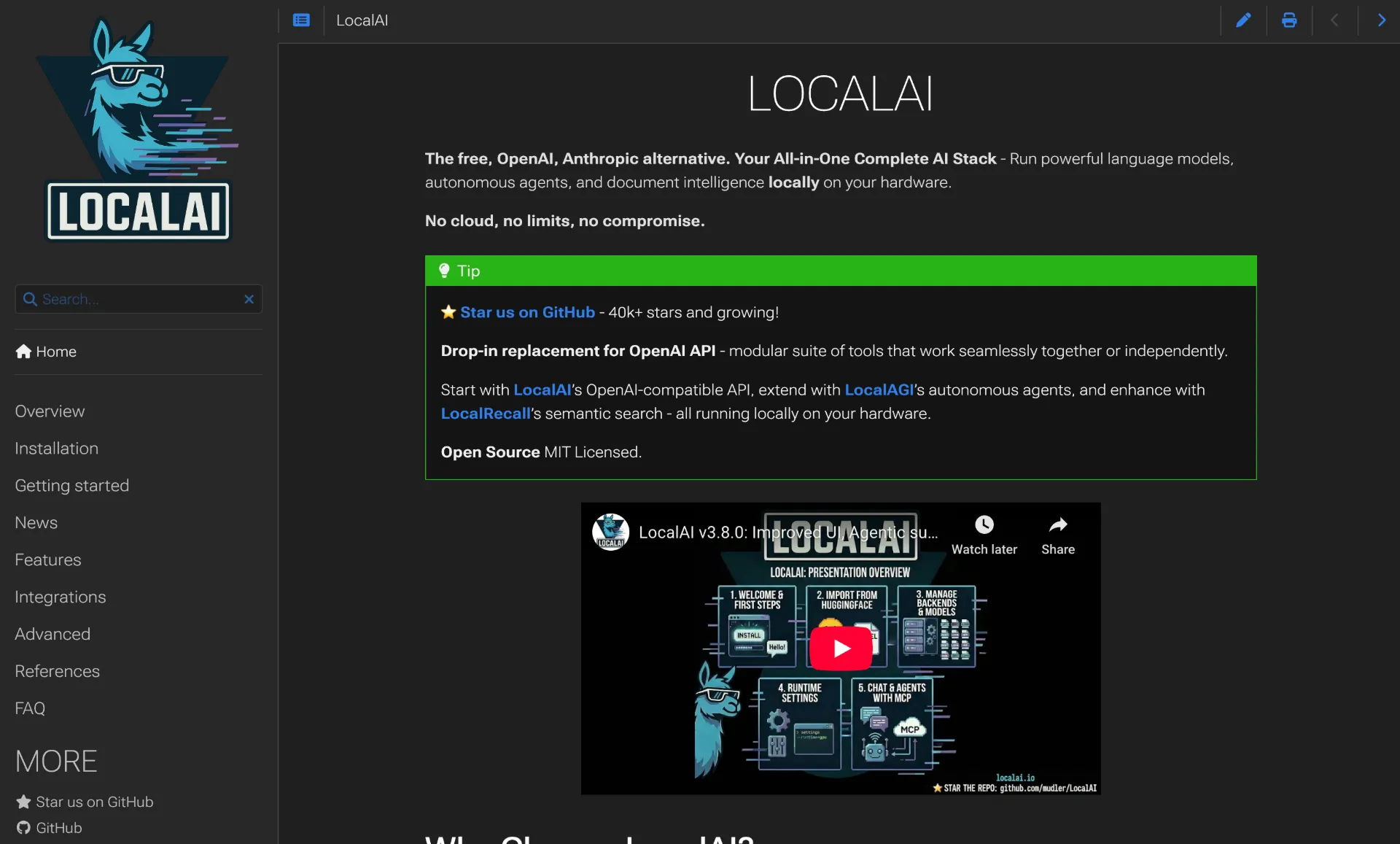Follow the LocalAGI link in the tip
Screen dimensions: 1400x844
[879, 390]
